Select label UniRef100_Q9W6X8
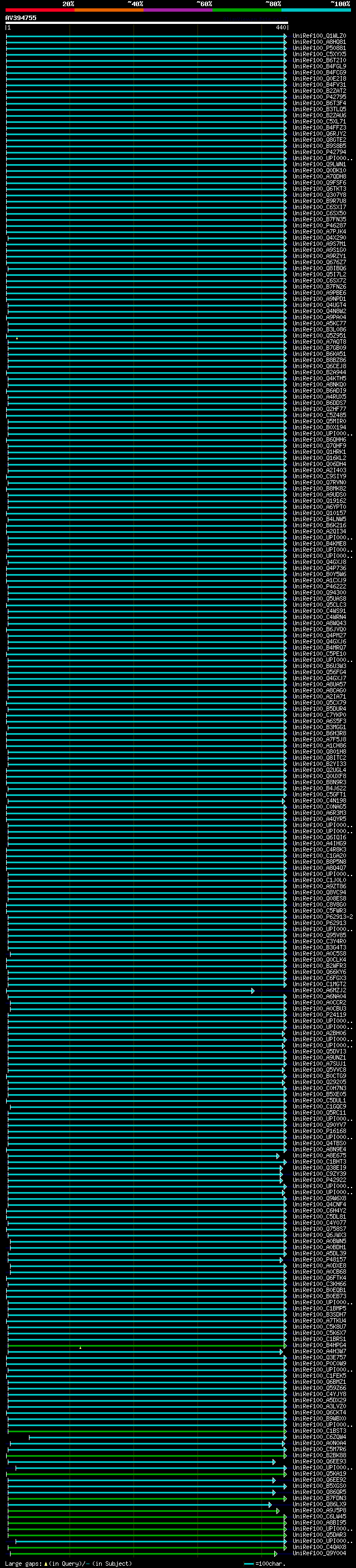The width and height of the screenshot is (356, 1568). pos(319,1198)
